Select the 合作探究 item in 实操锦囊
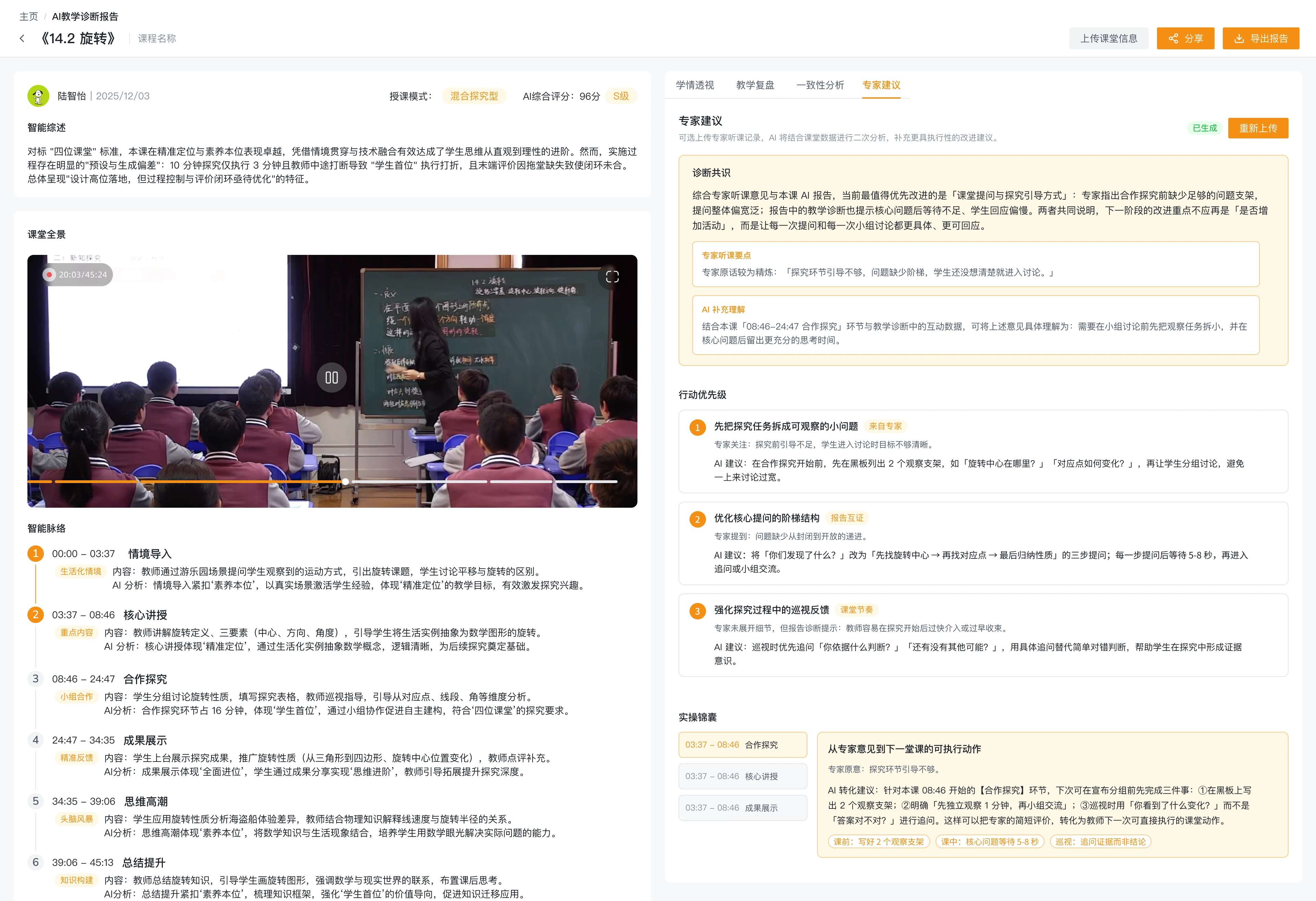The width and height of the screenshot is (1316, 901). (742, 745)
